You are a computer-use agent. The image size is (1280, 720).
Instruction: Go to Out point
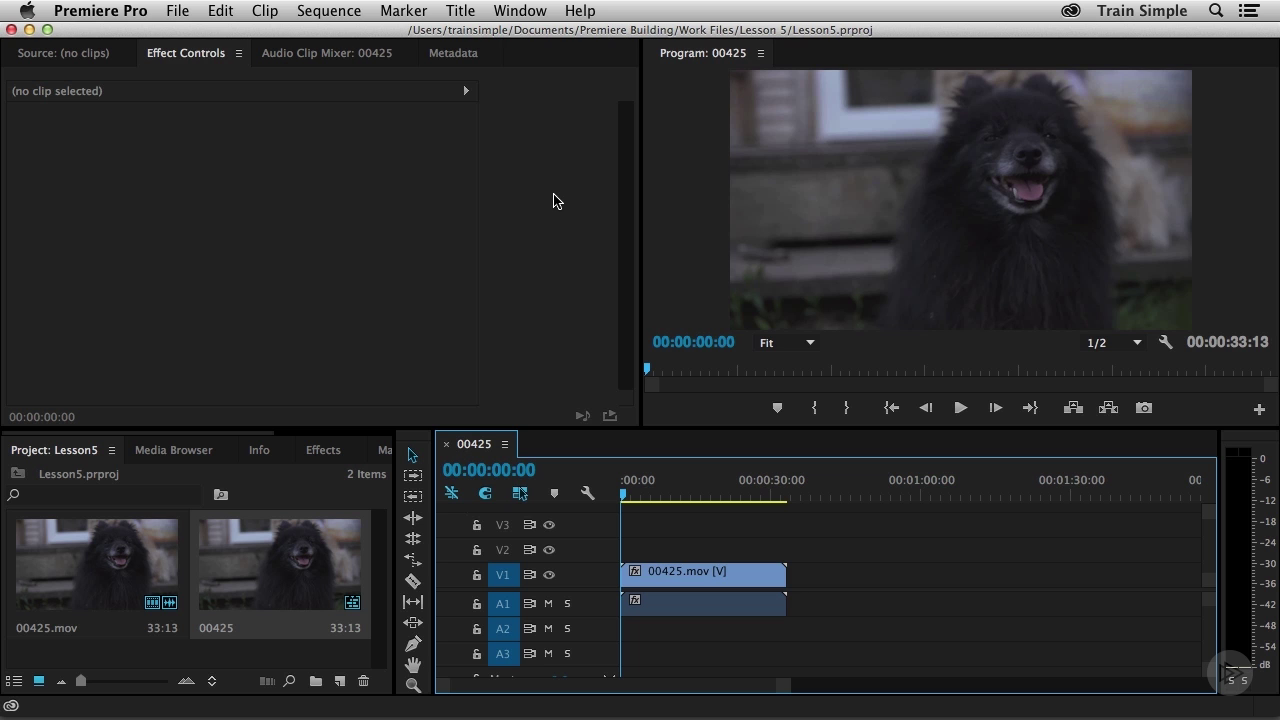(1030, 408)
